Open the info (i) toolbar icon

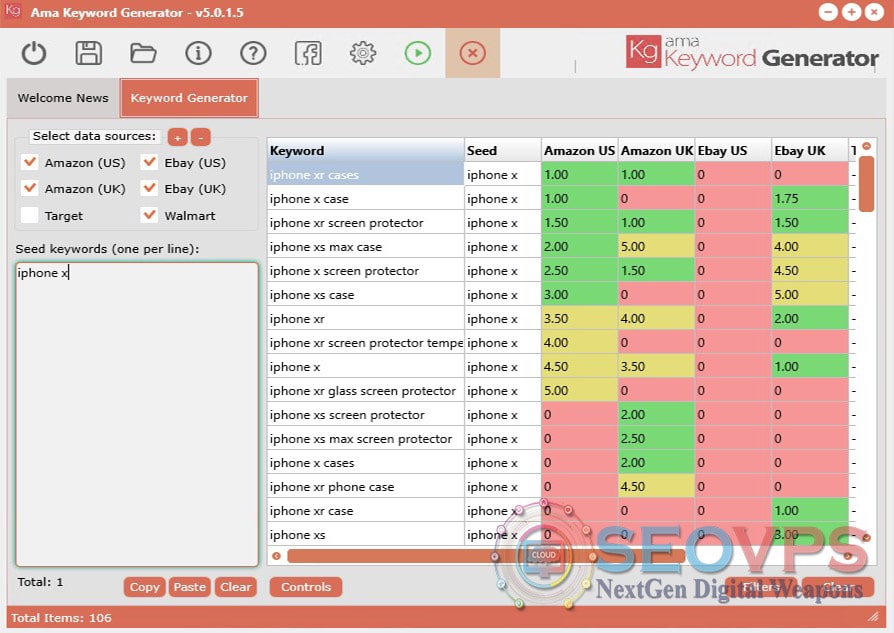(198, 54)
